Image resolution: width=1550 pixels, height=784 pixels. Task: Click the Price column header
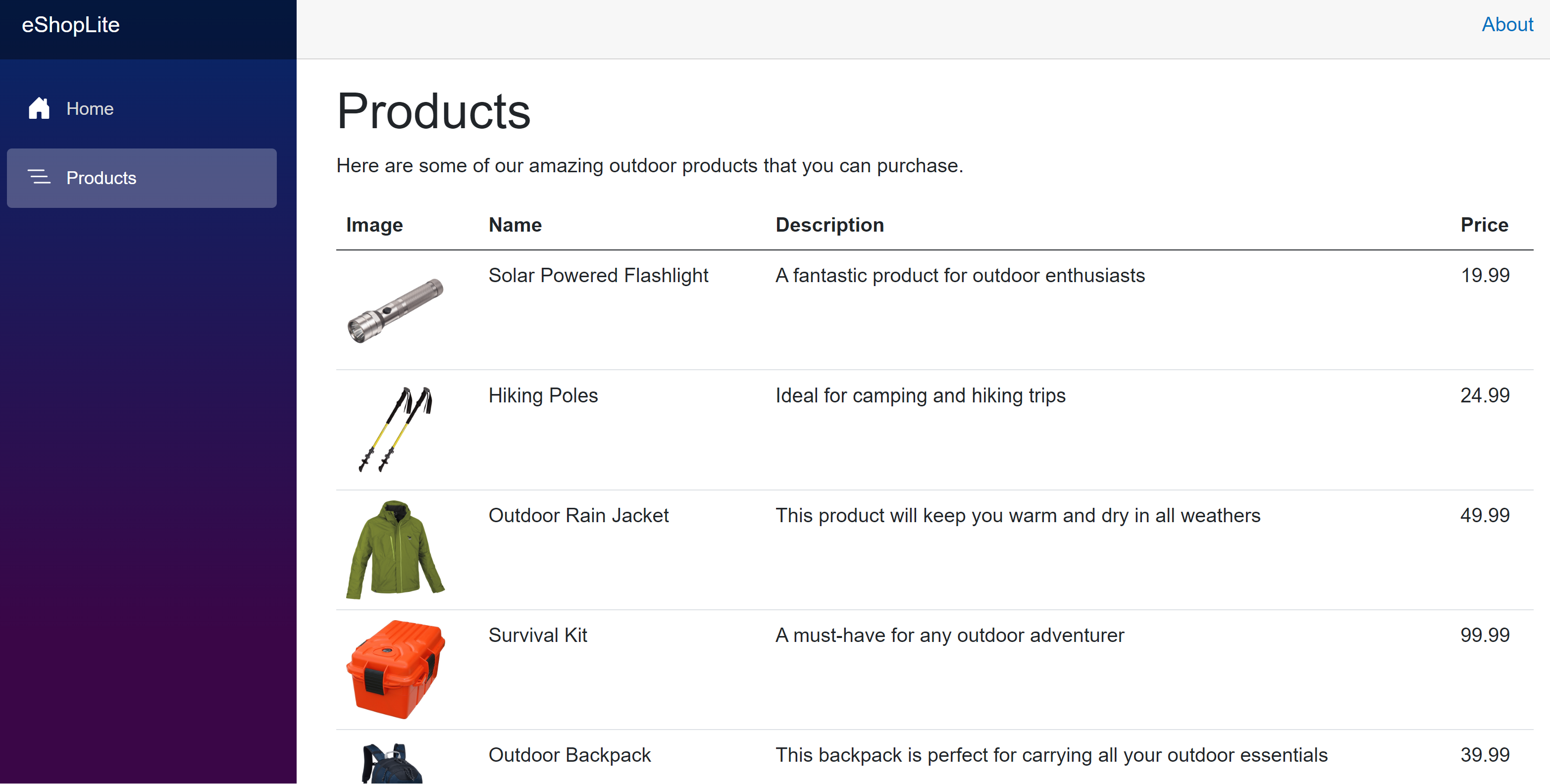pyautogui.click(x=1485, y=225)
